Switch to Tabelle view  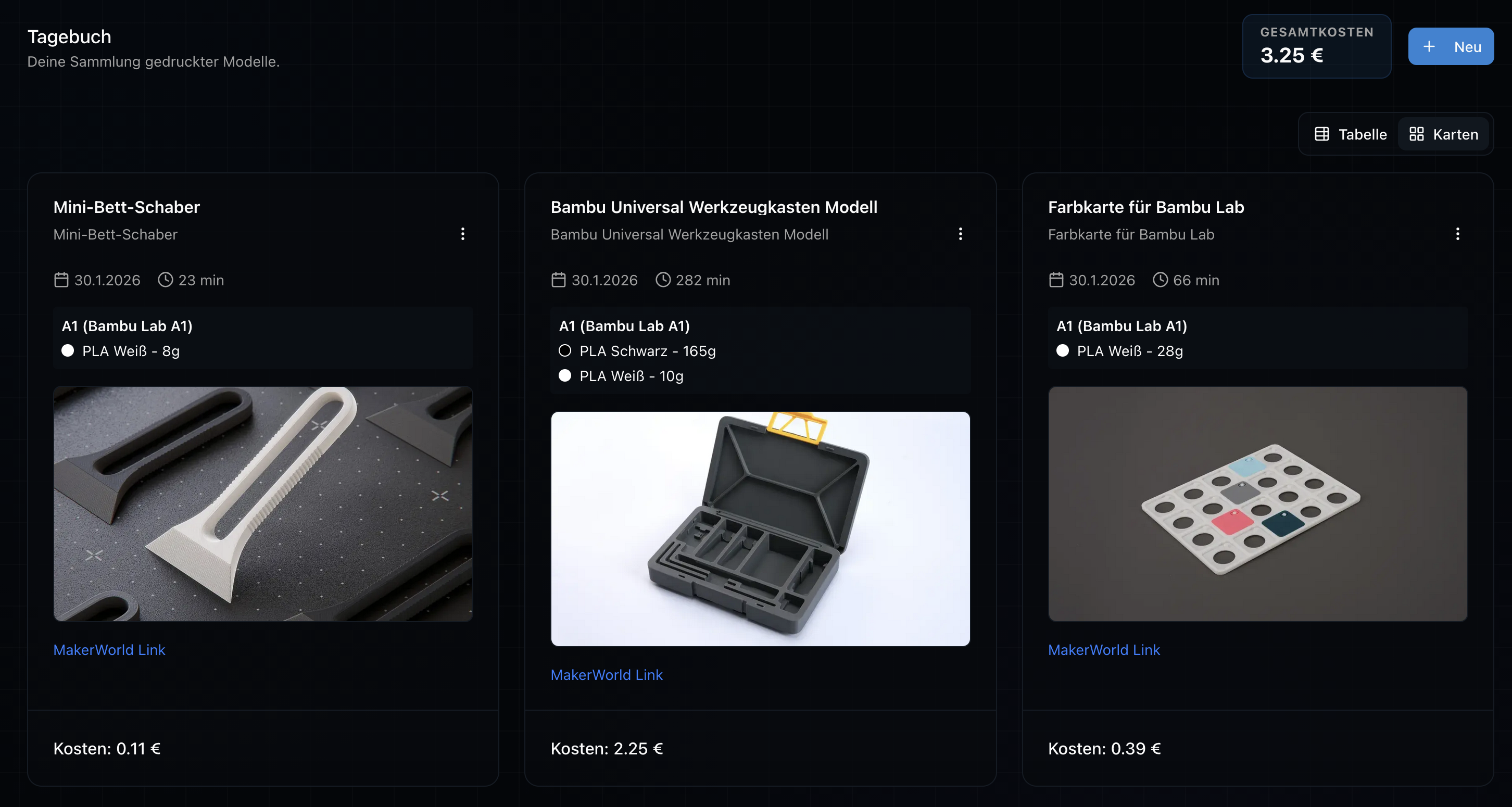(1351, 134)
